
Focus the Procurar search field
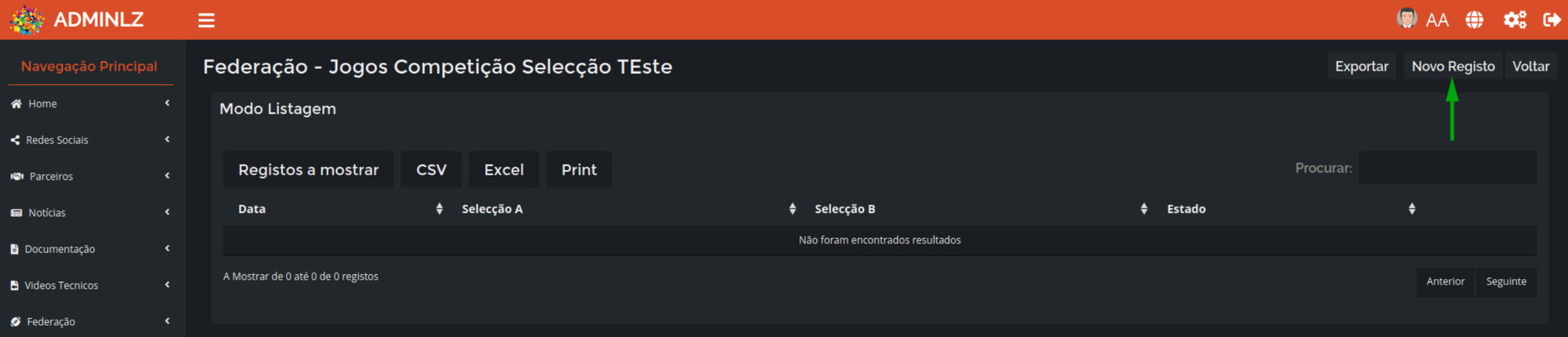tap(1447, 168)
